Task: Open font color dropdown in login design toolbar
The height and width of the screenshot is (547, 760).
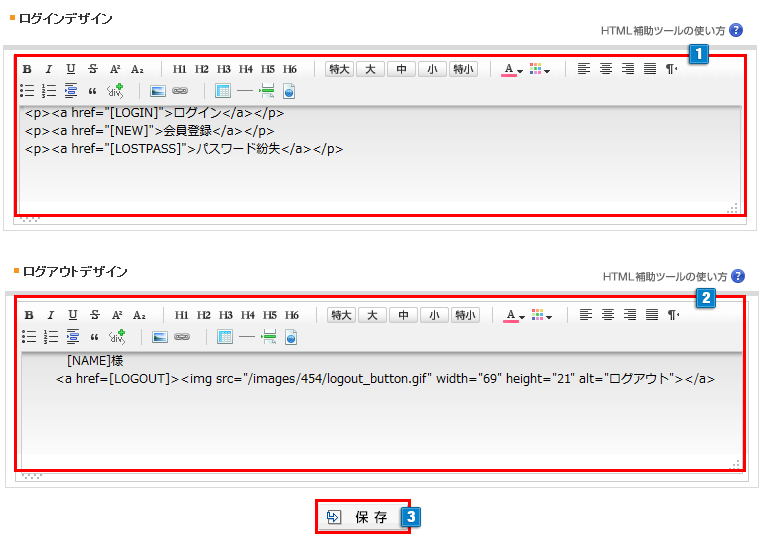Action: 512,69
